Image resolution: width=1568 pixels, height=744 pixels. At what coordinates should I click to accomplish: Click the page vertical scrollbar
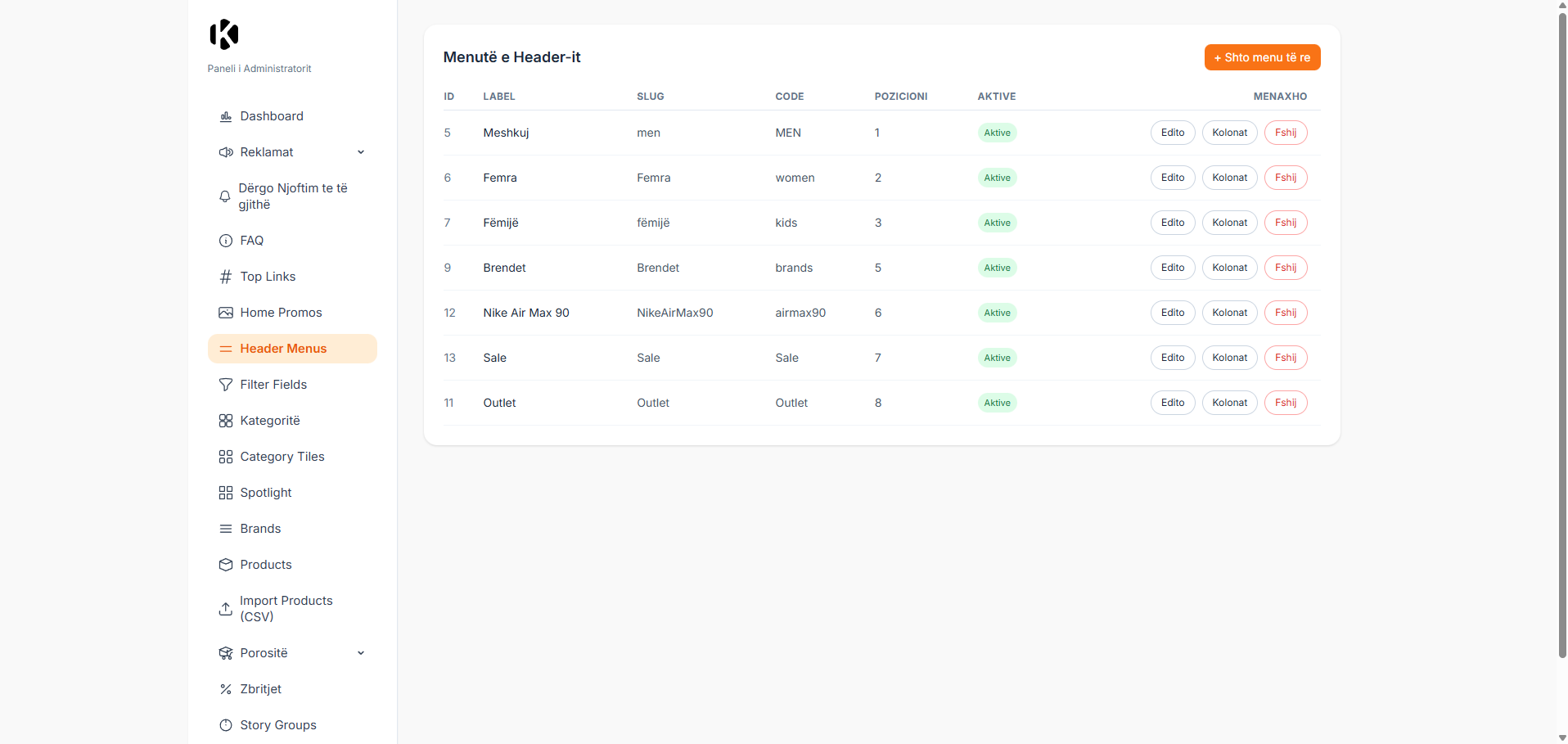(1561, 327)
